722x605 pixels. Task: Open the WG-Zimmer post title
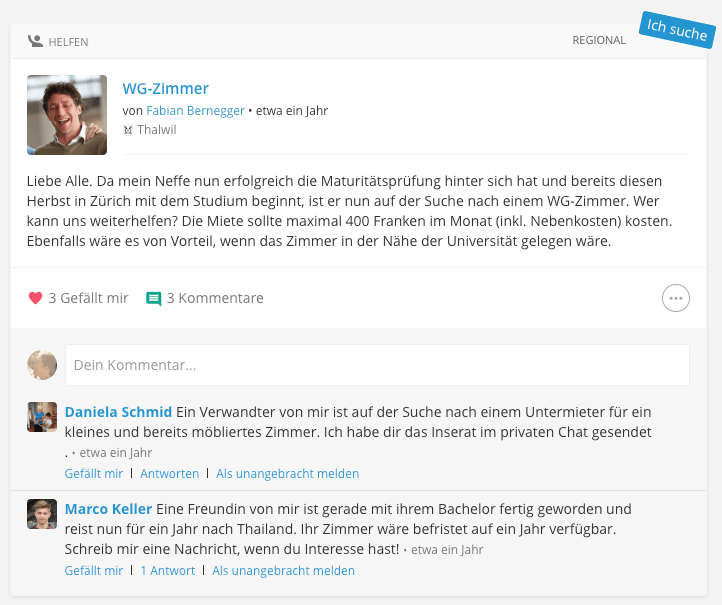pos(165,88)
